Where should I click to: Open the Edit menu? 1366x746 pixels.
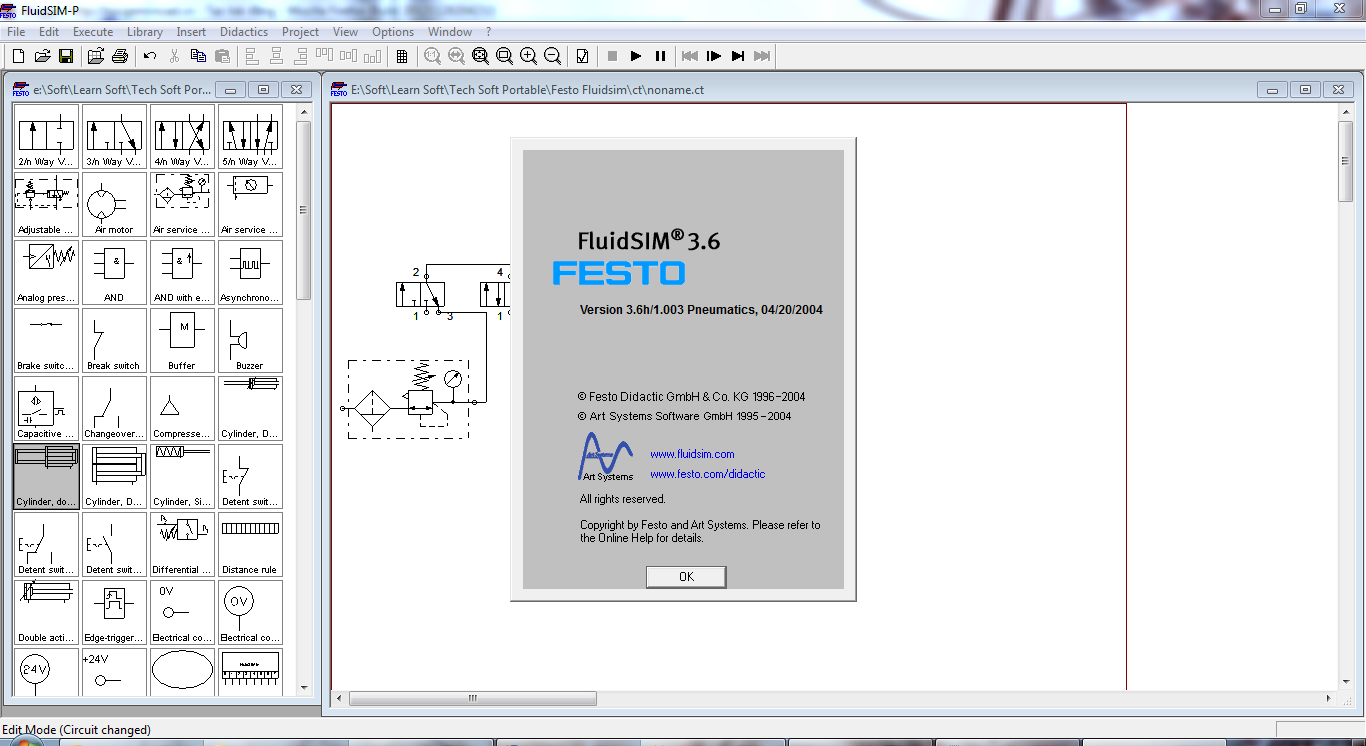tap(49, 32)
